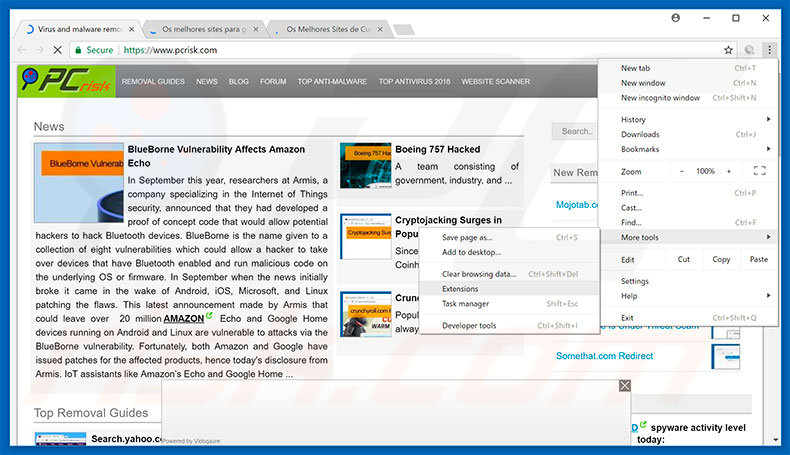The height and width of the screenshot is (455, 790).
Task: Select New tab in Chrome menu
Action: 688,68
